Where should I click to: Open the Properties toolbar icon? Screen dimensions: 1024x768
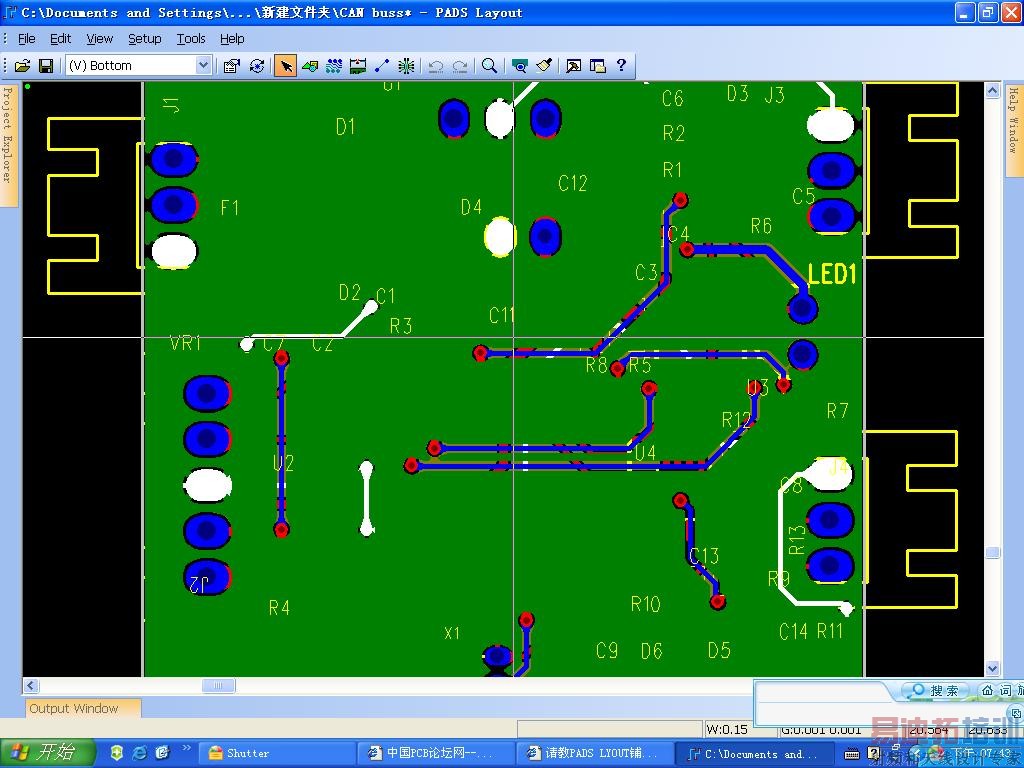[232, 66]
